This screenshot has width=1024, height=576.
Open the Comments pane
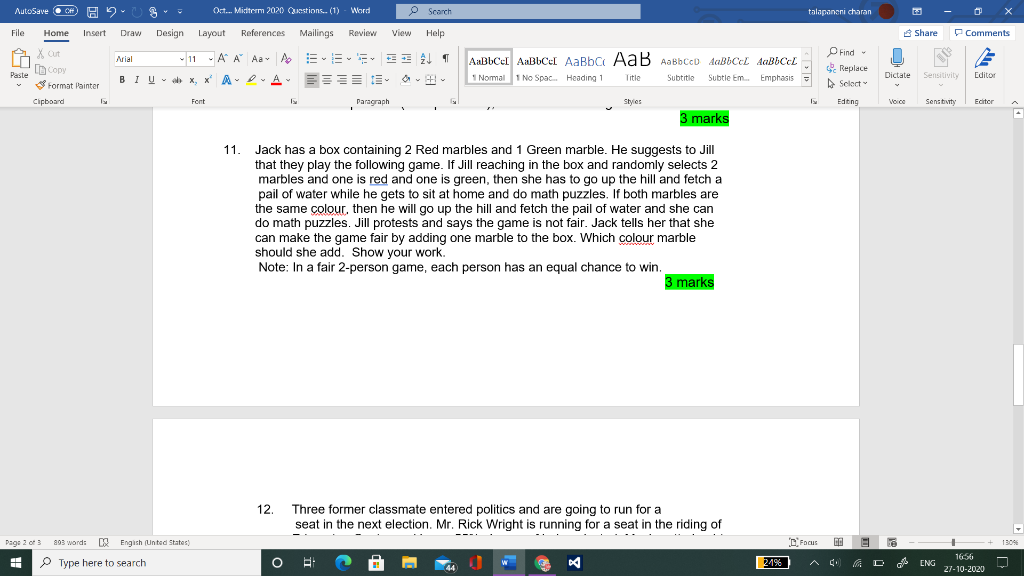click(982, 33)
